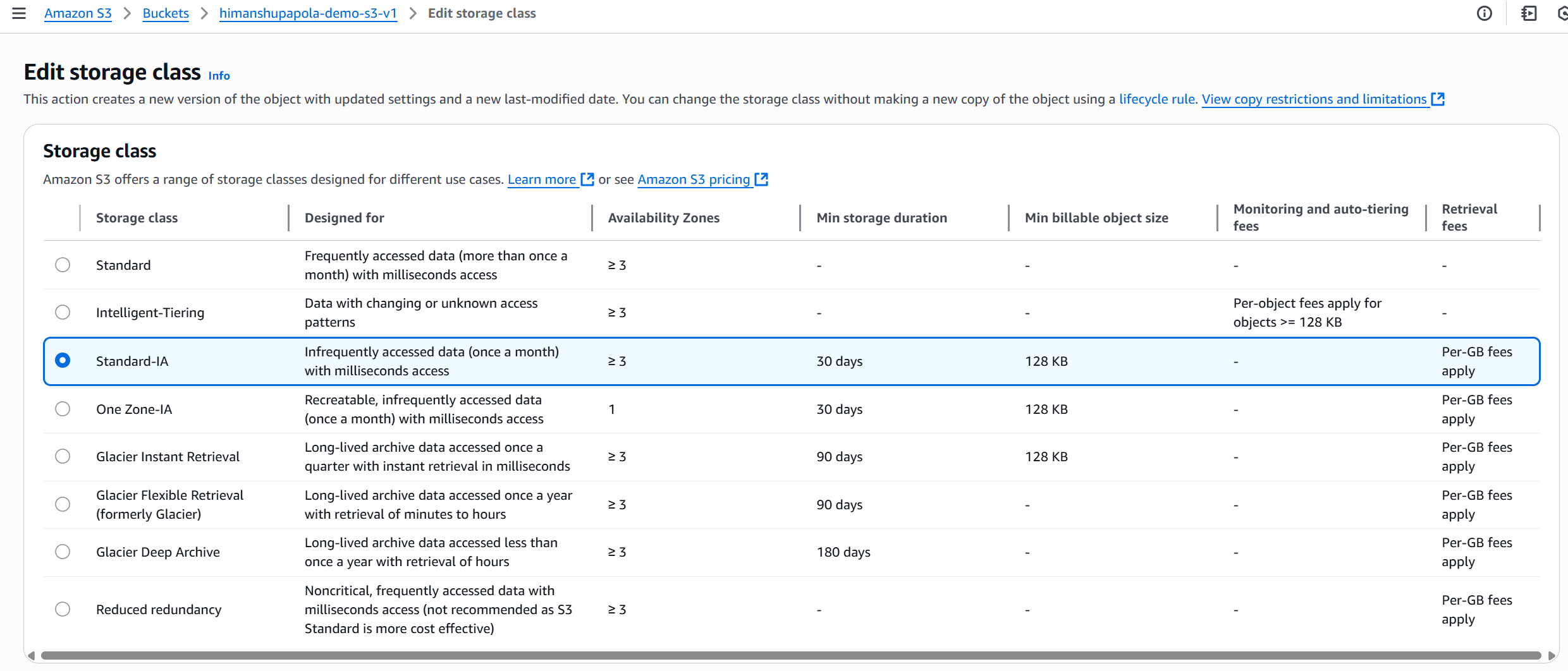Select Glacier Instant Retrieval radio button

(63, 456)
